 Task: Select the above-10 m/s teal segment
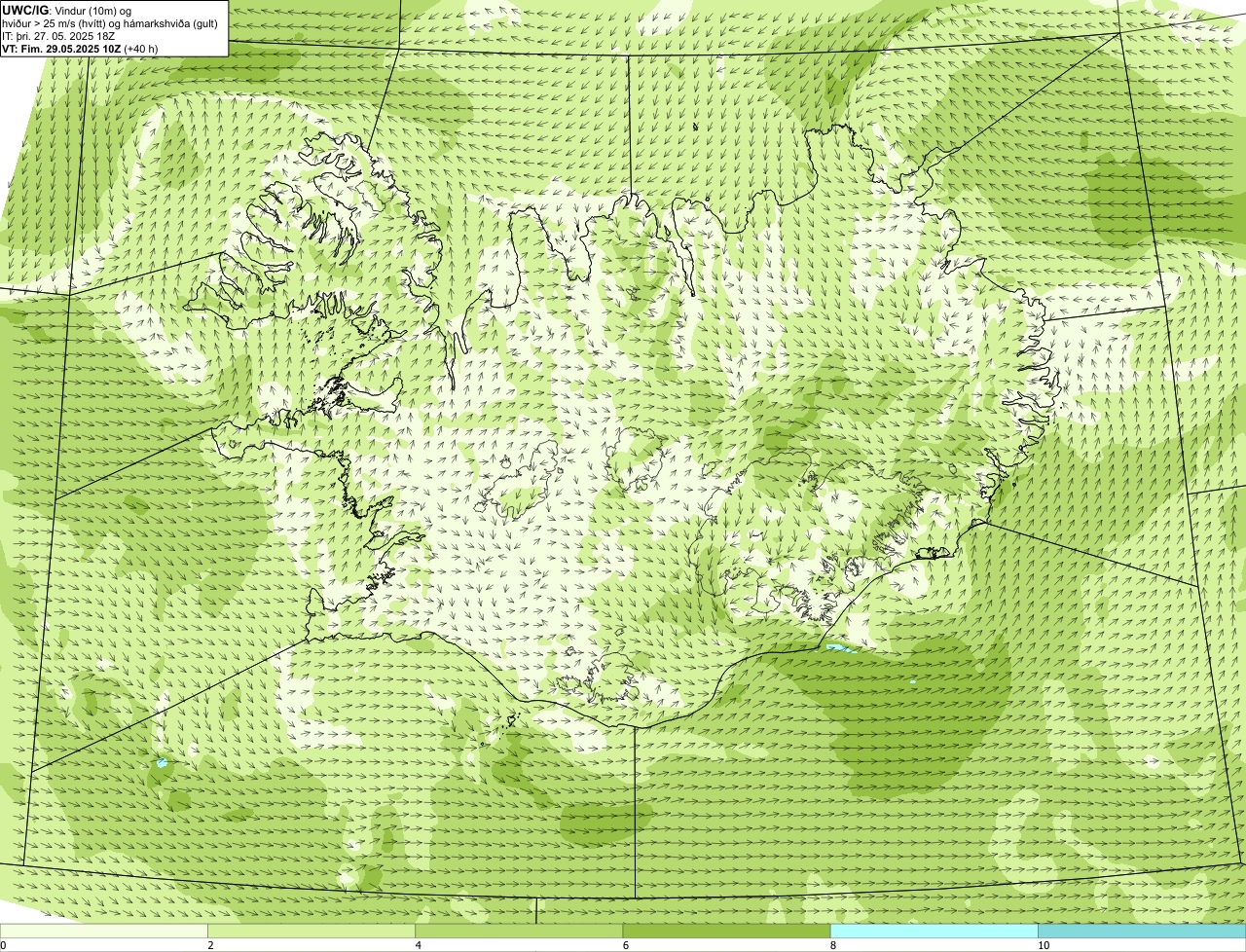point(1142,932)
